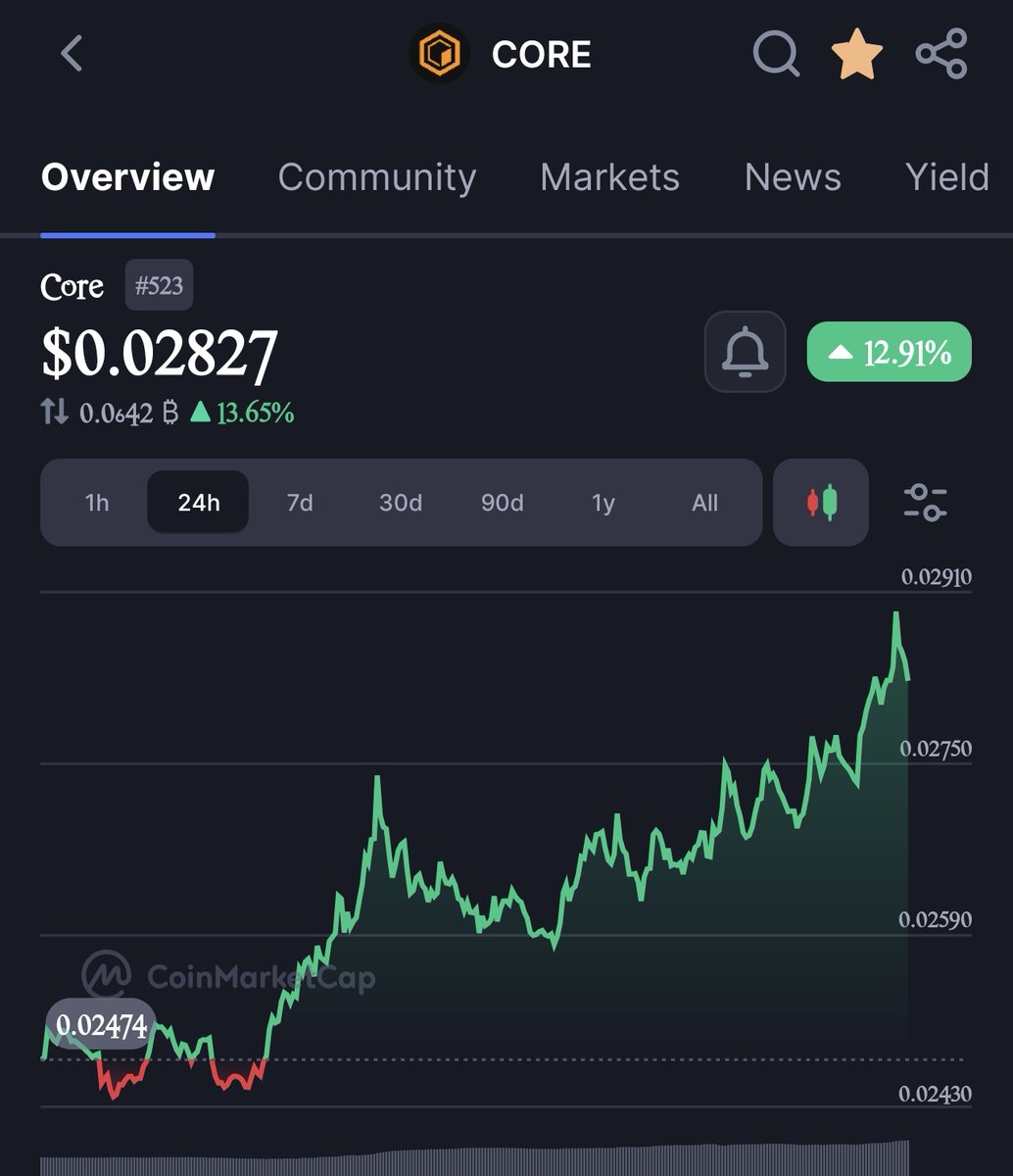The height and width of the screenshot is (1176, 1013).
Task: Tap the Core coin name text
Action: [72, 287]
